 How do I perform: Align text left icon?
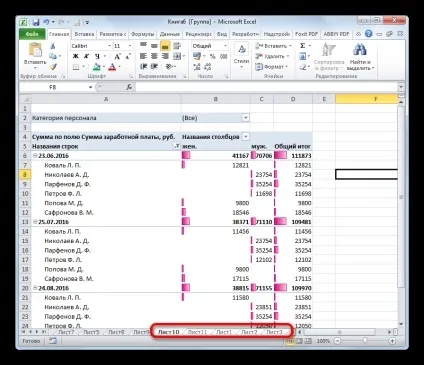[143, 56]
